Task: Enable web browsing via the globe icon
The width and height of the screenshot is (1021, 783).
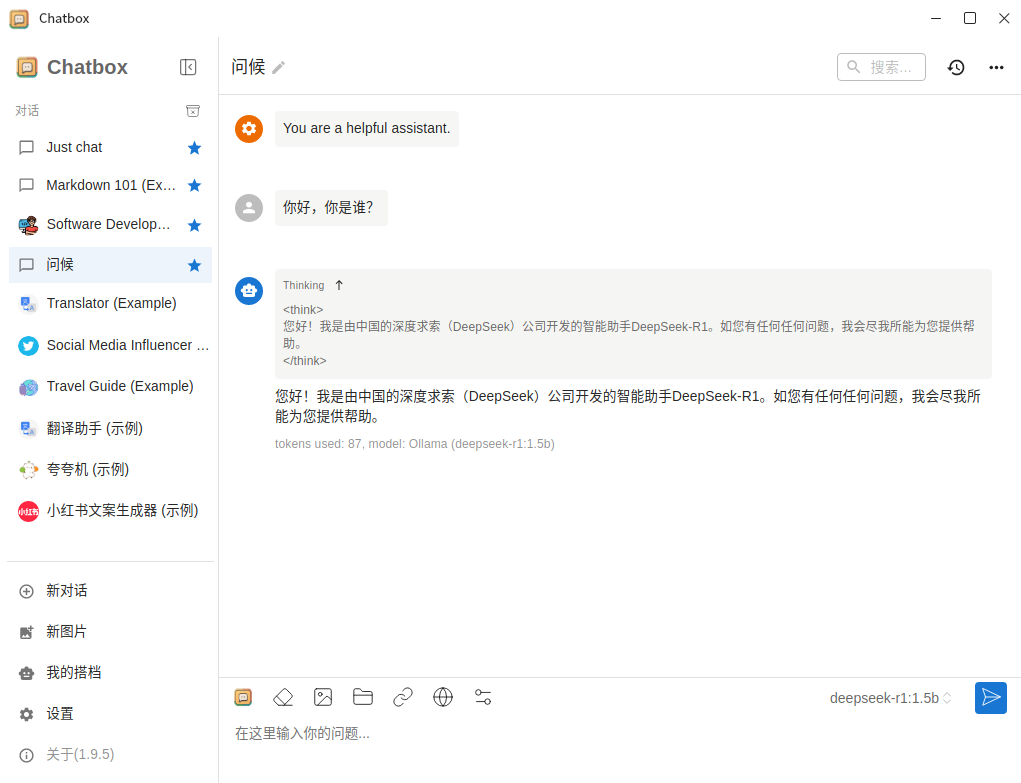Action: pyautogui.click(x=443, y=697)
